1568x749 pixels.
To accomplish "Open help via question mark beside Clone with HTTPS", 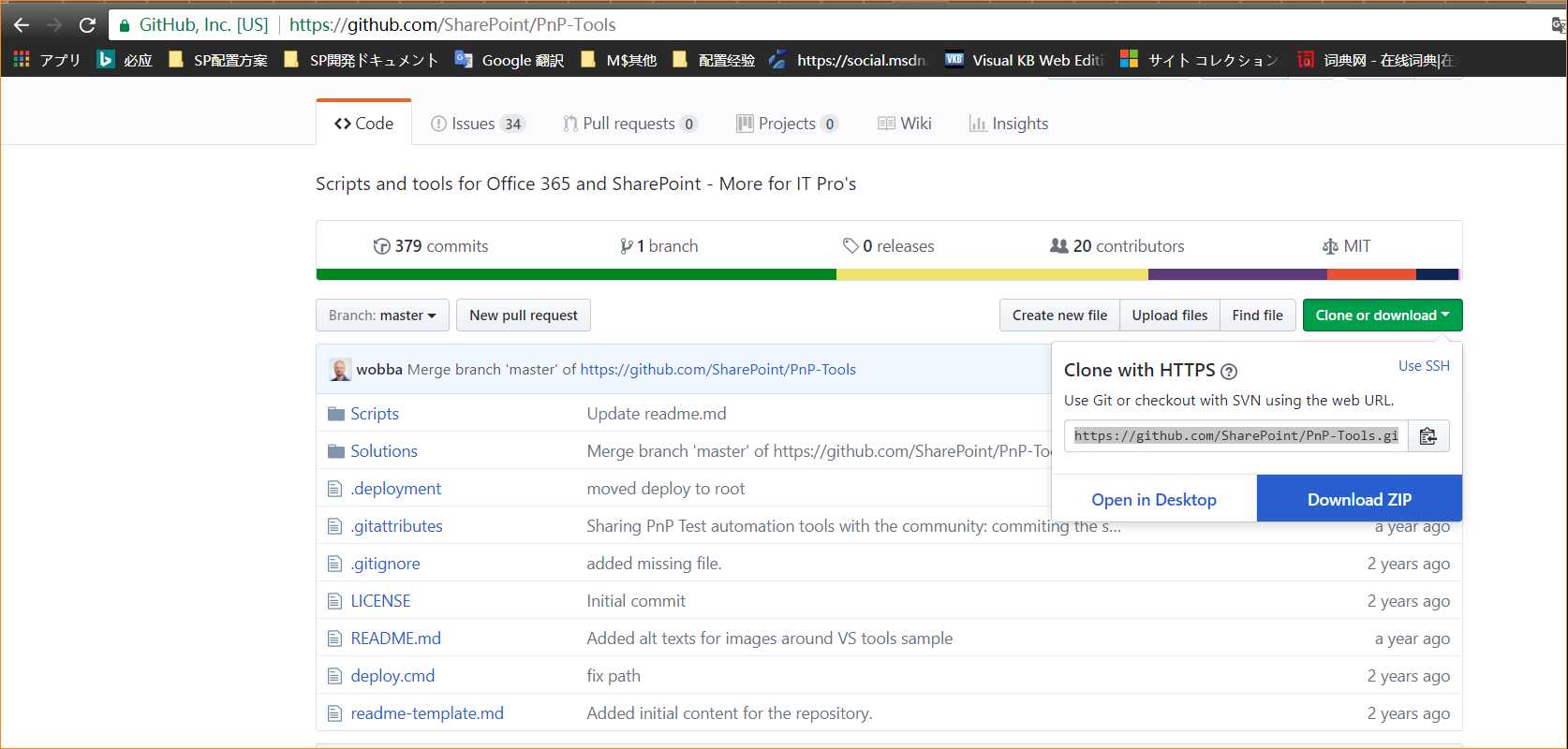I will tap(1229, 372).
